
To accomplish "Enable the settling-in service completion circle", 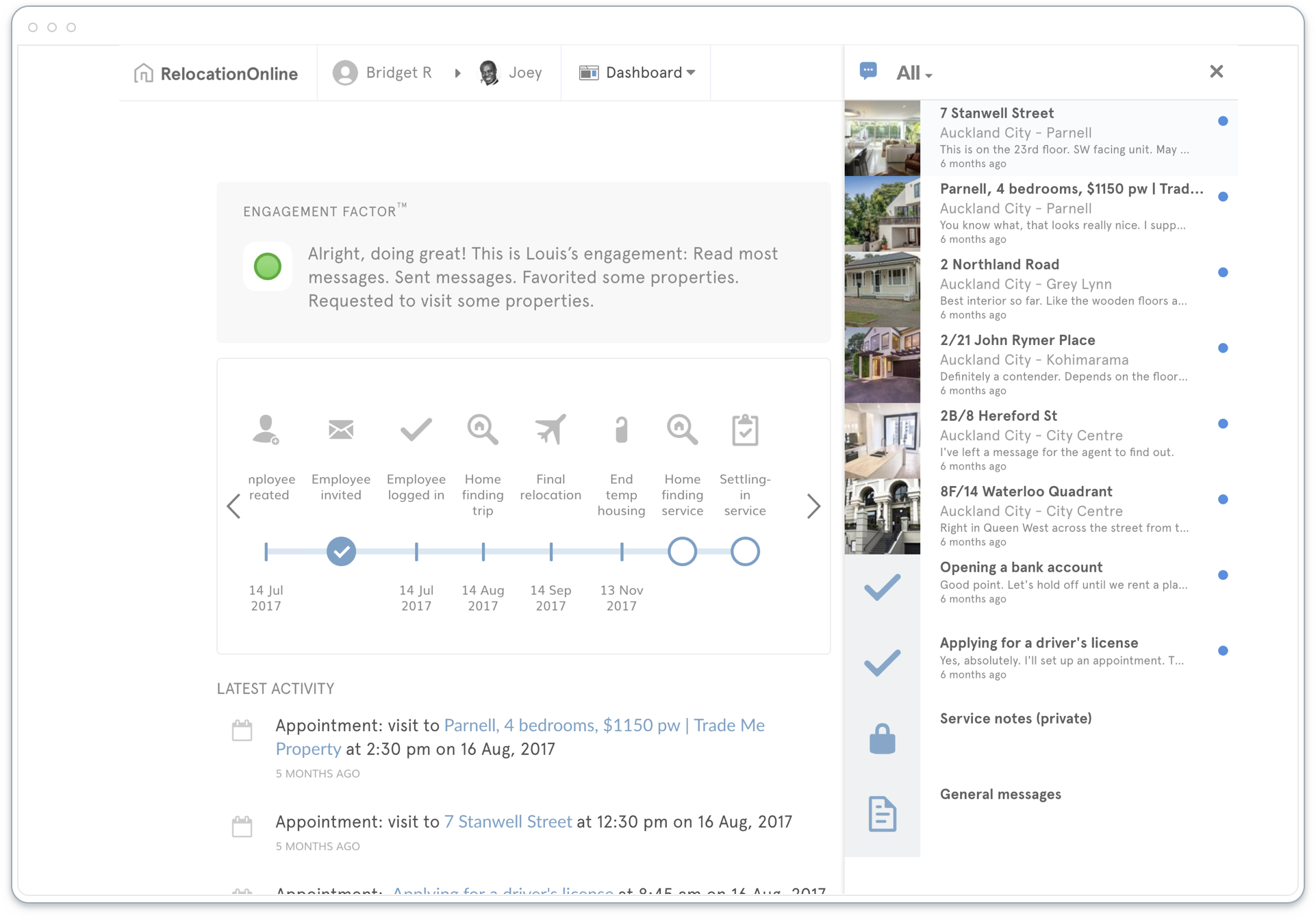I will 747,551.
